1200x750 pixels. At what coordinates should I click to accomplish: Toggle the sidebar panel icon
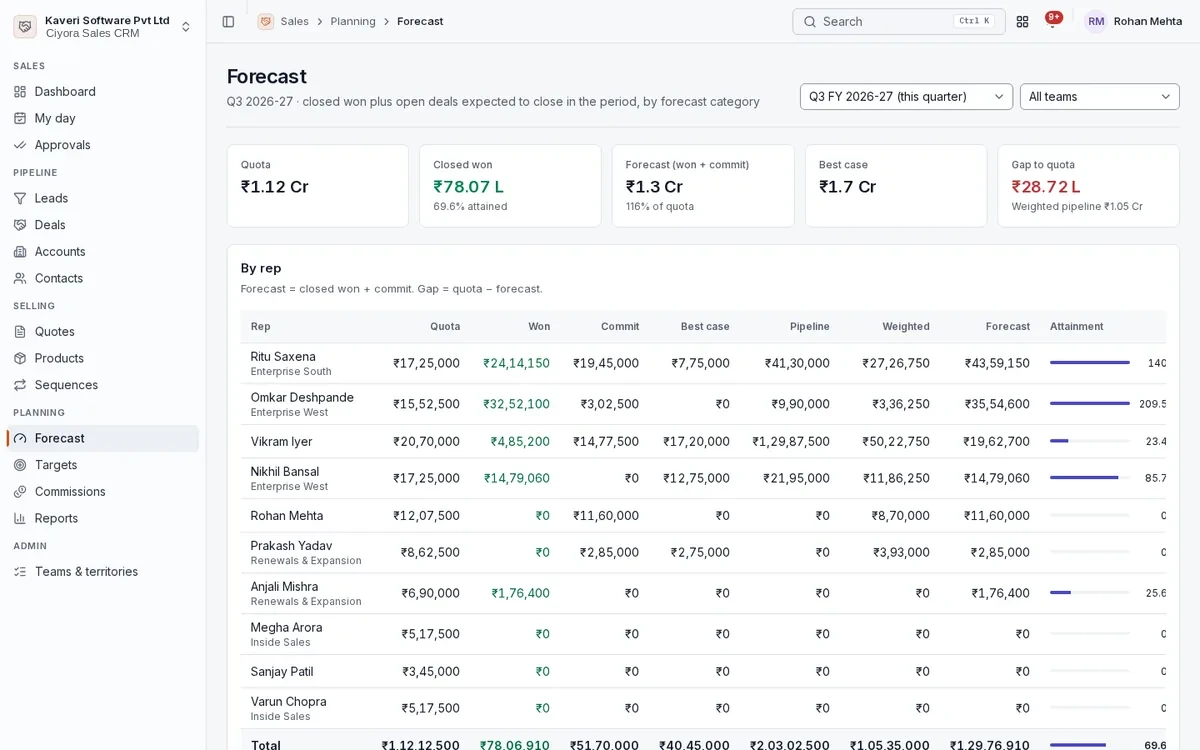228,21
